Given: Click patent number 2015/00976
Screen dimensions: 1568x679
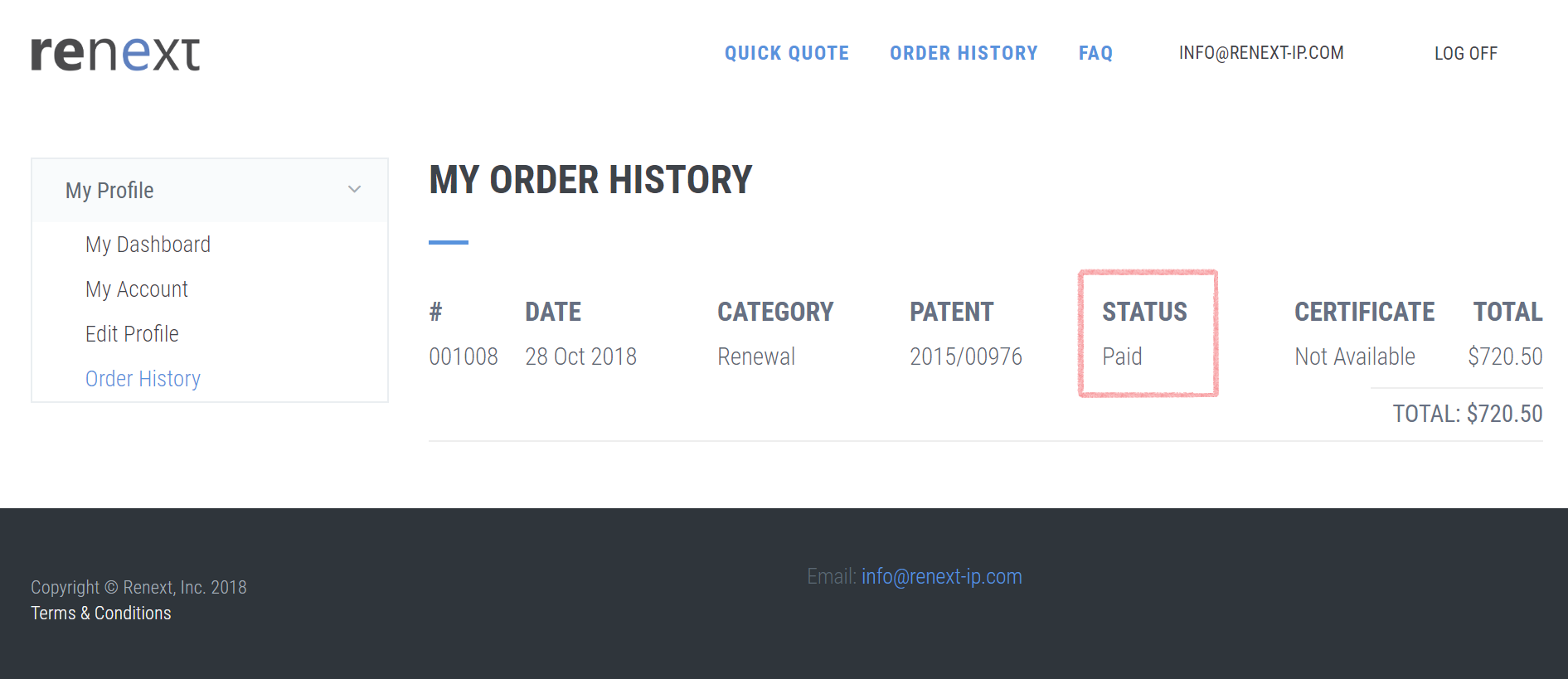Looking at the screenshot, I should pos(966,356).
